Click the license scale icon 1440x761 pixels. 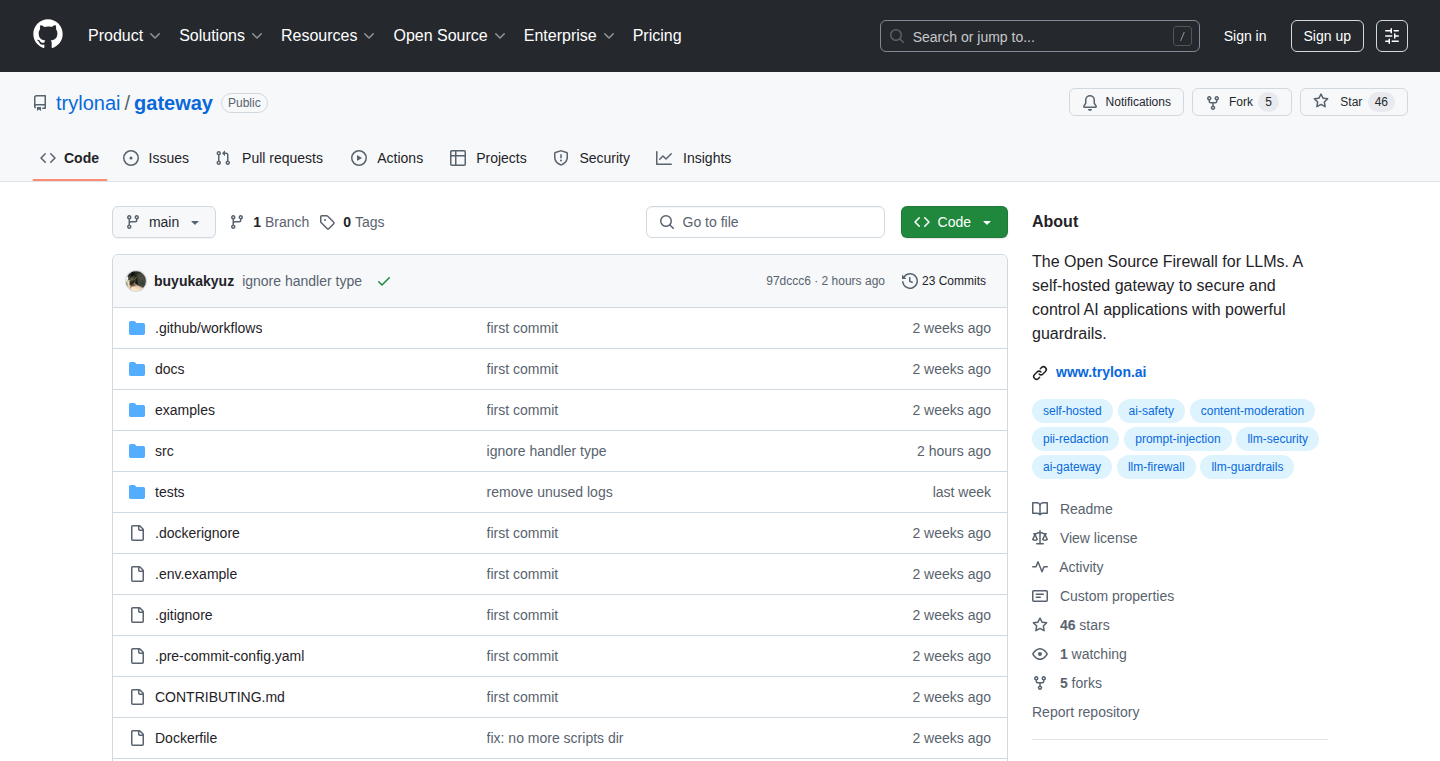(x=1040, y=538)
